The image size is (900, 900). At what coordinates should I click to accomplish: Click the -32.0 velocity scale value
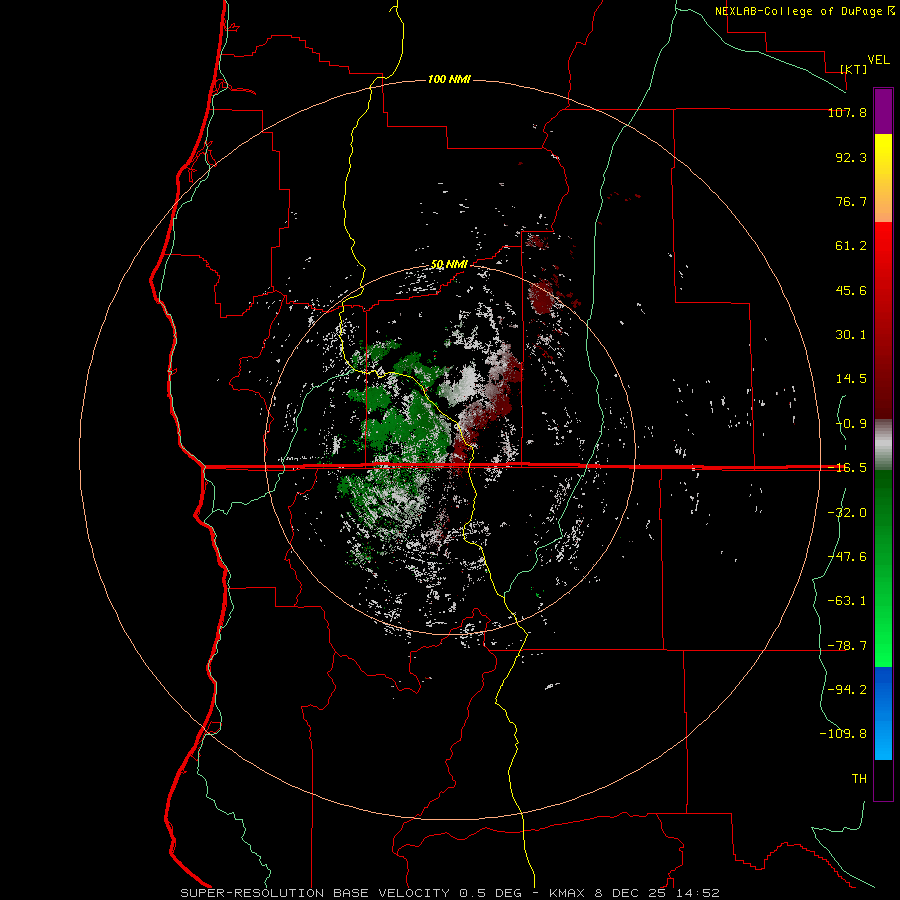tap(847, 513)
